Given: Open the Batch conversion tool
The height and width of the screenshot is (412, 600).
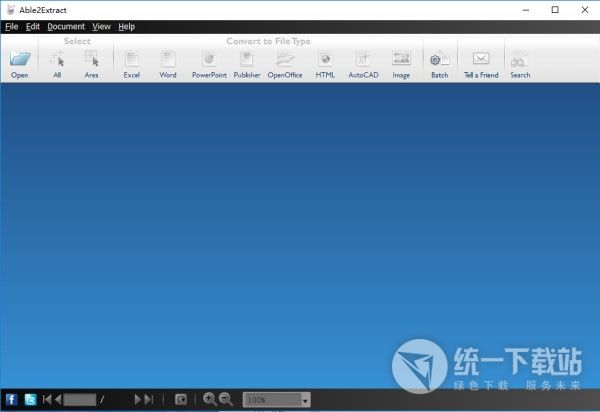Looking at the screenshot, I should [439, 59].
